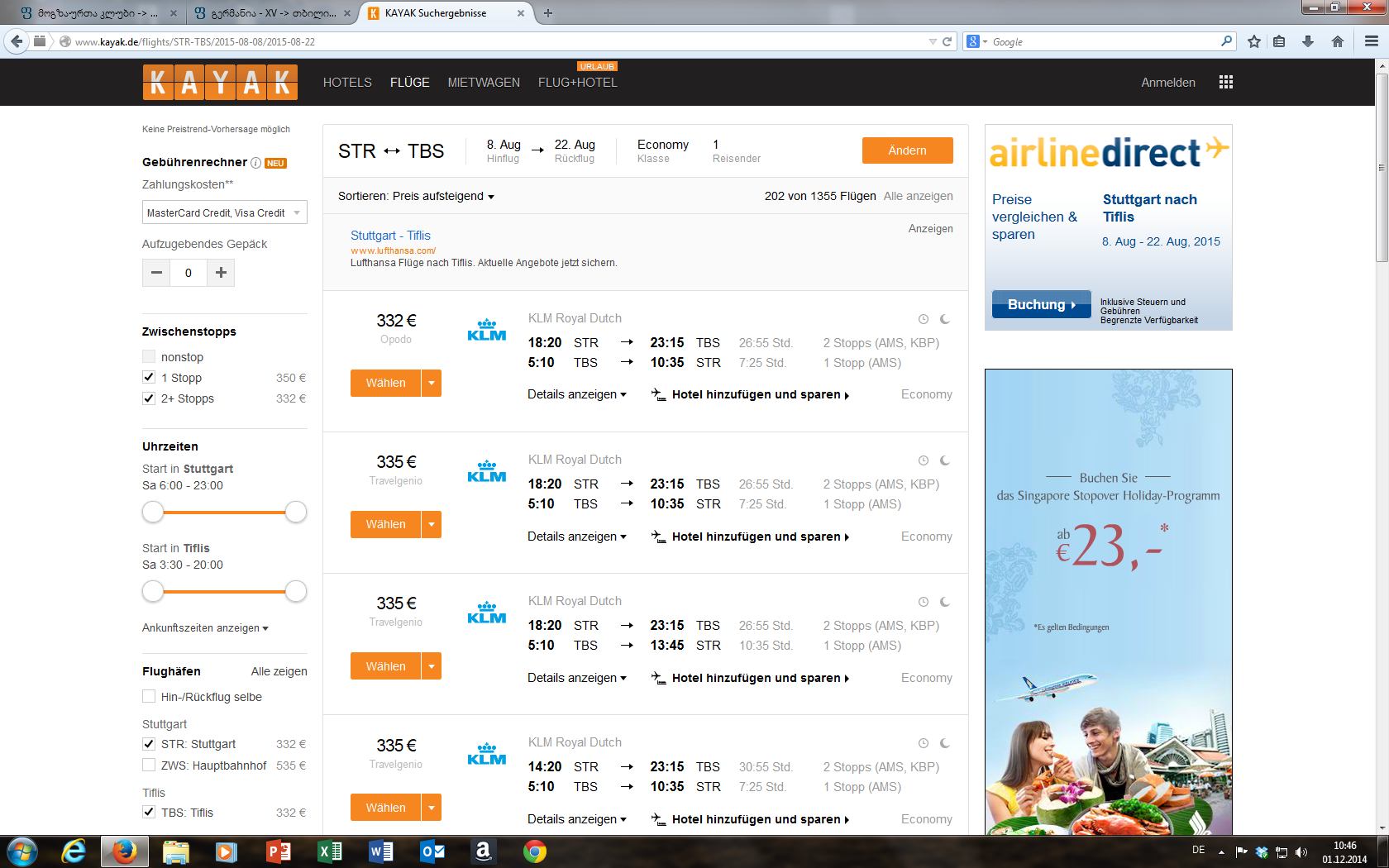The image size is (1389, 868).
Task: Decrease checked baggage with the minus button
Action: coord(156,273)
